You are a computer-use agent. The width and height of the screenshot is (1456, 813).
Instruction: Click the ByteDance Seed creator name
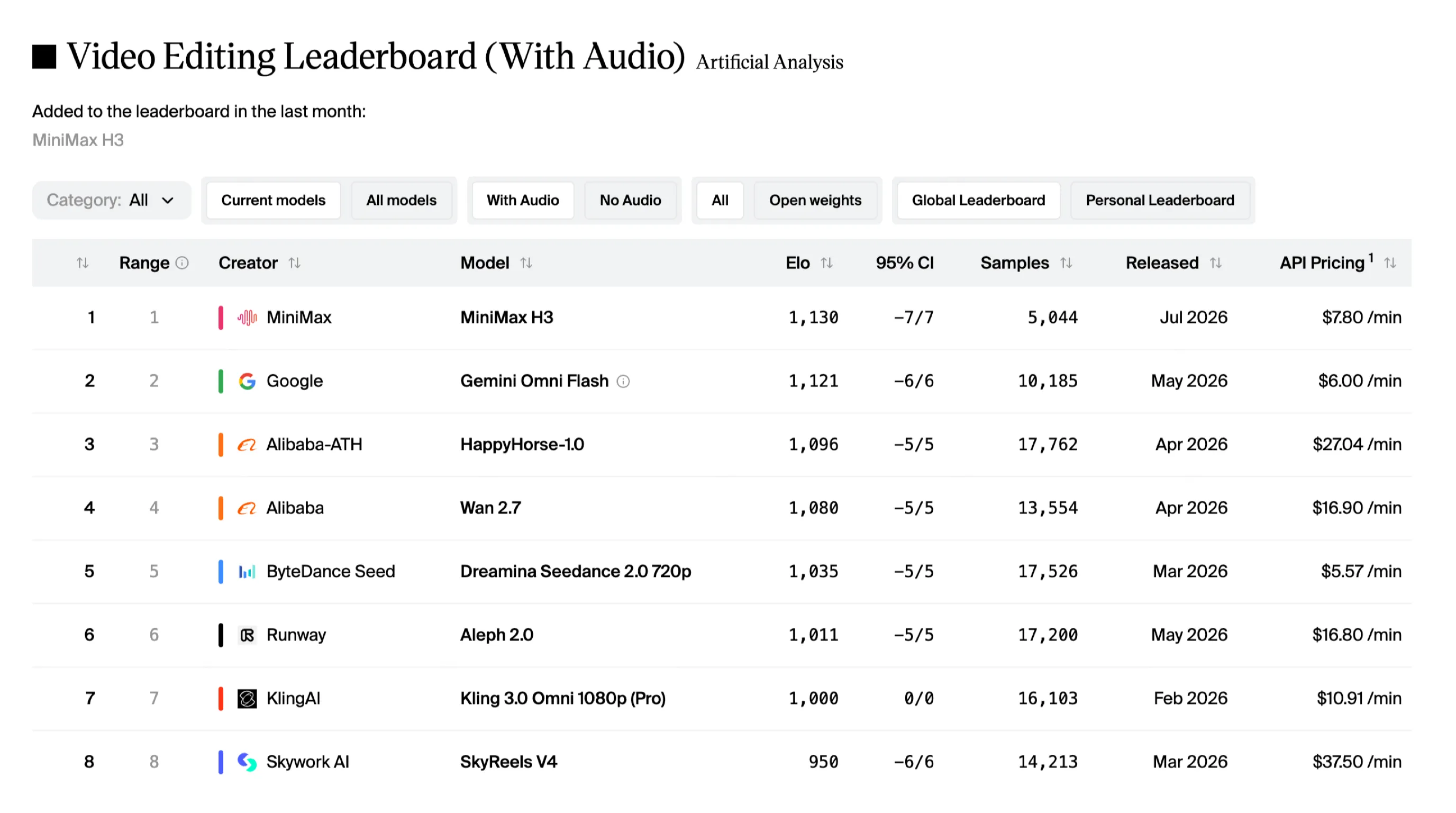pyautogui.click(x=331, y=572)
